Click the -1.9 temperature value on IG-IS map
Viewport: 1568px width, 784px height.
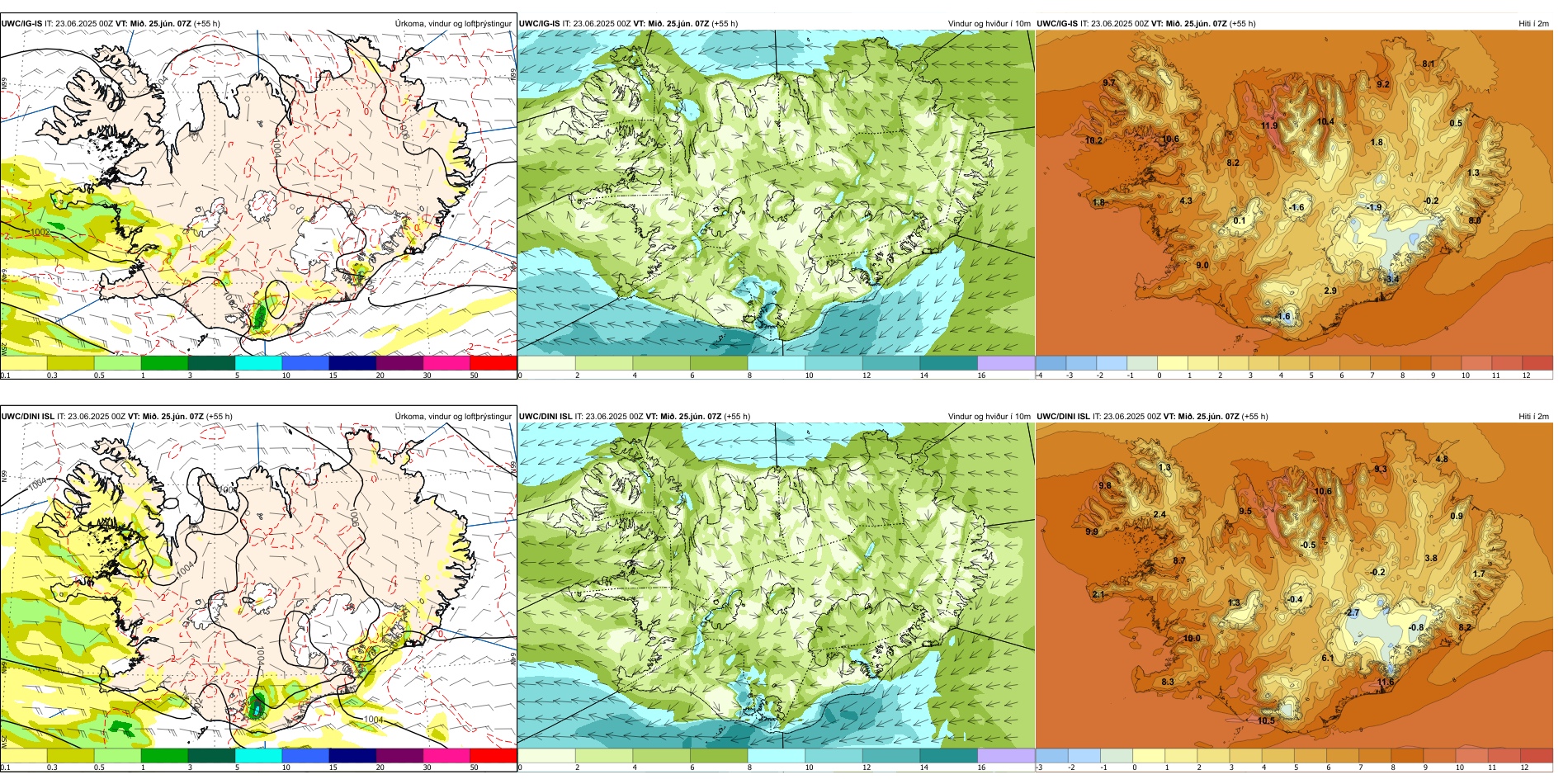1373,208
